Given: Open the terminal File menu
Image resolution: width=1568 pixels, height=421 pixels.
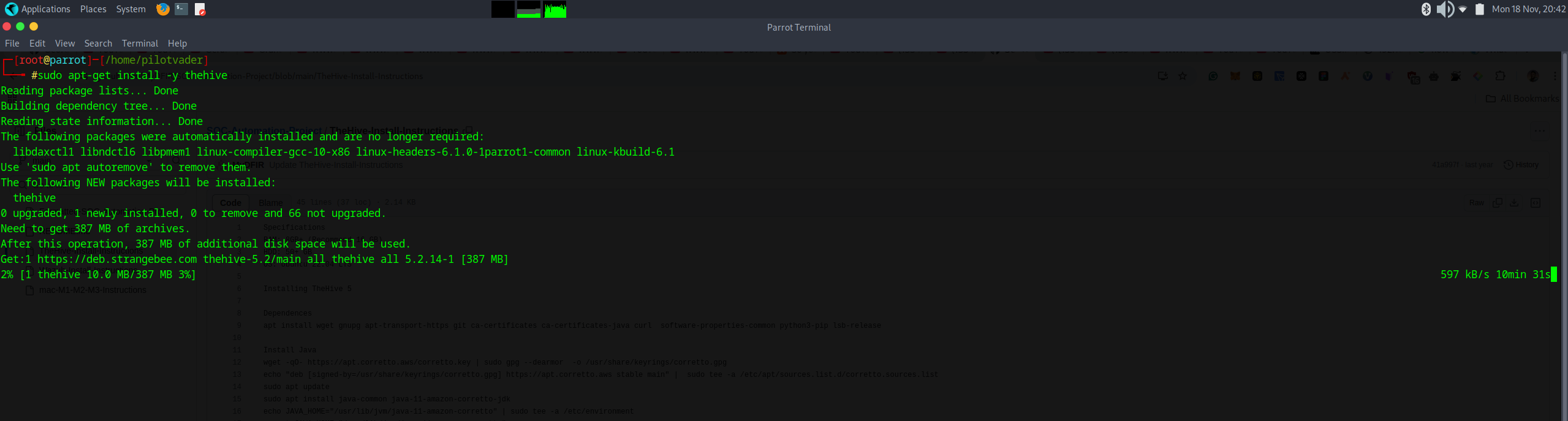Looking at the screenshot, I should [12, 44].
